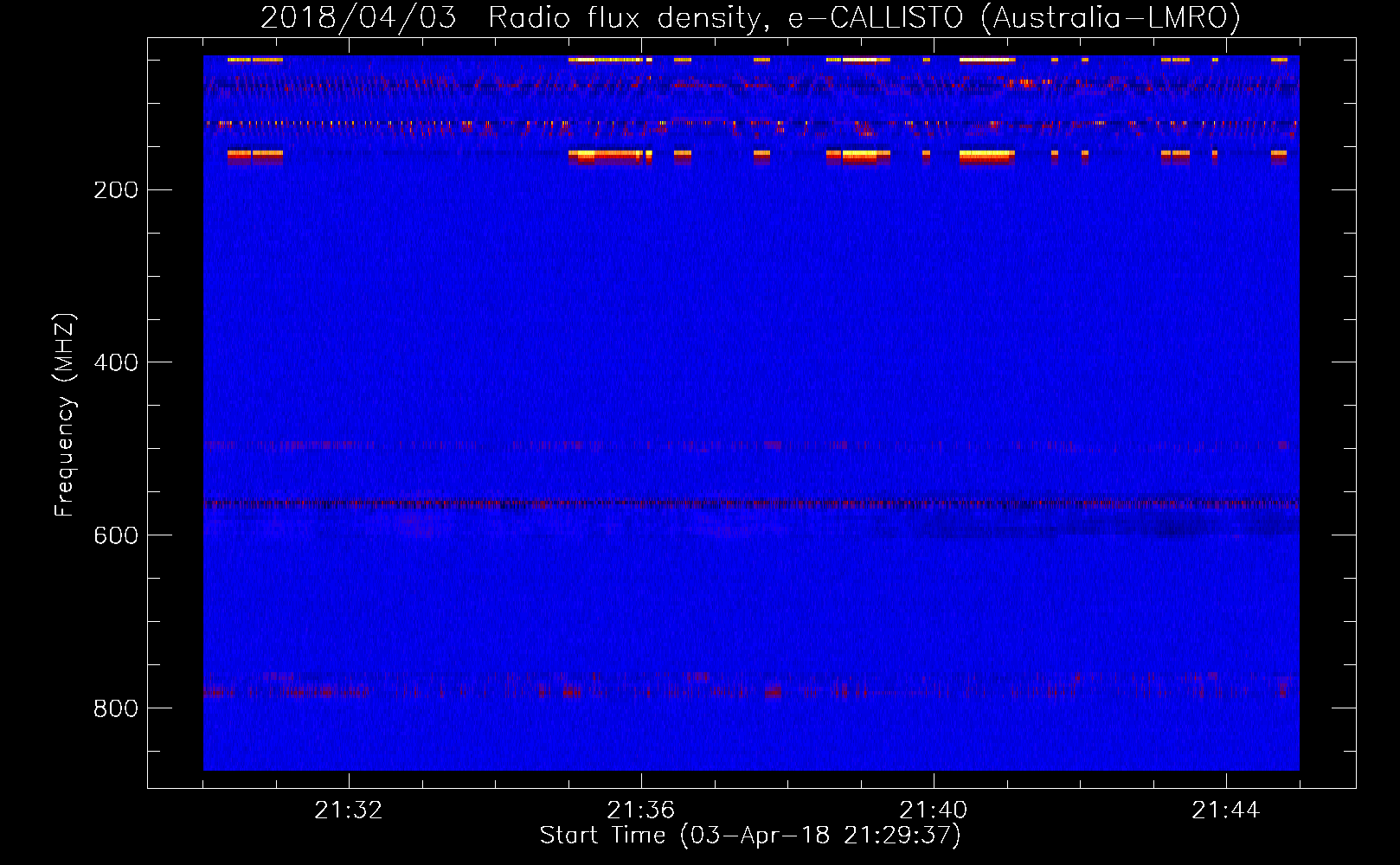Click the "400" frequency tick label

click(x=116, y=362)
